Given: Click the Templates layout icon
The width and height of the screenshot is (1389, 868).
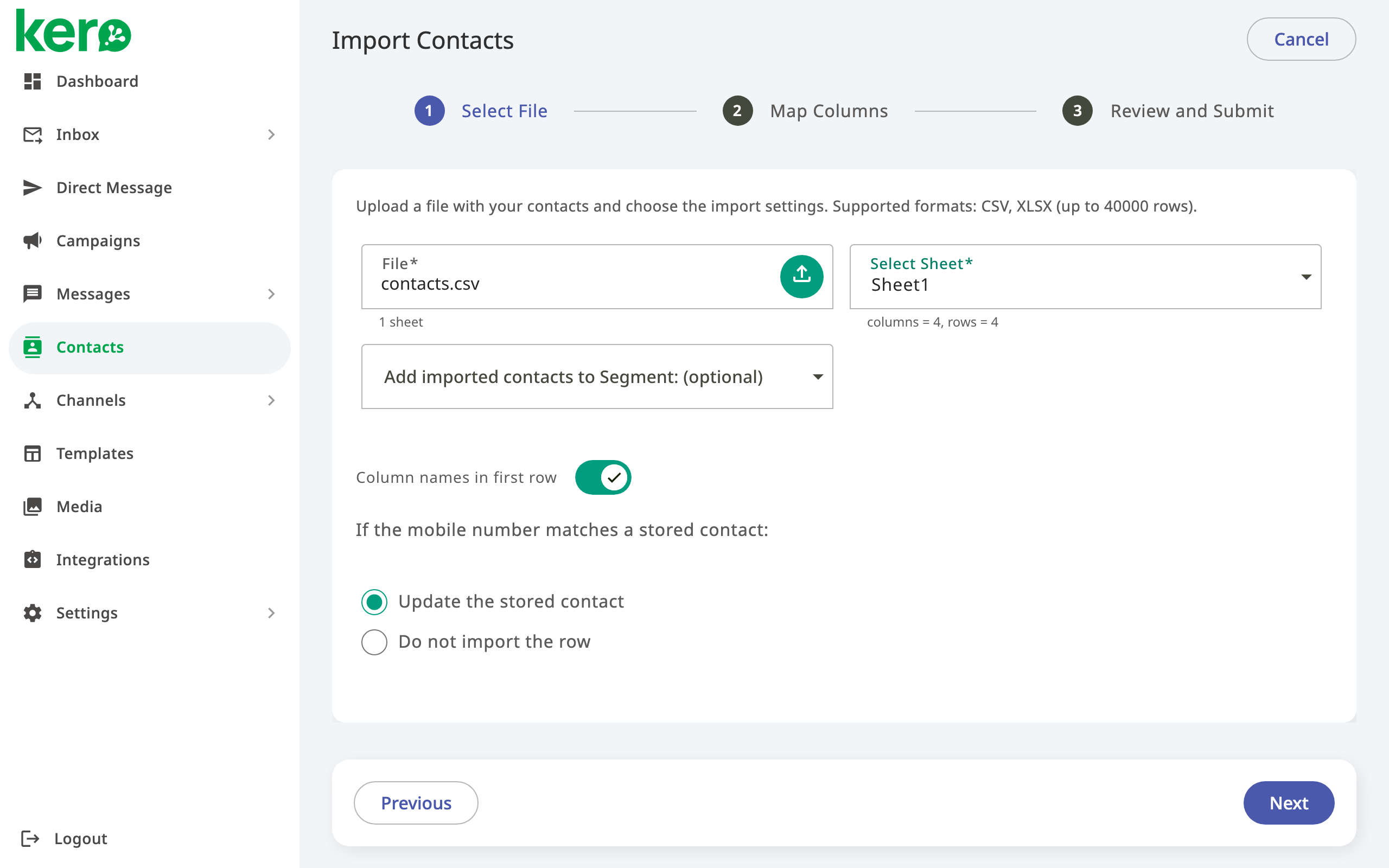Looking at the screenshot, I should point(32,454).
